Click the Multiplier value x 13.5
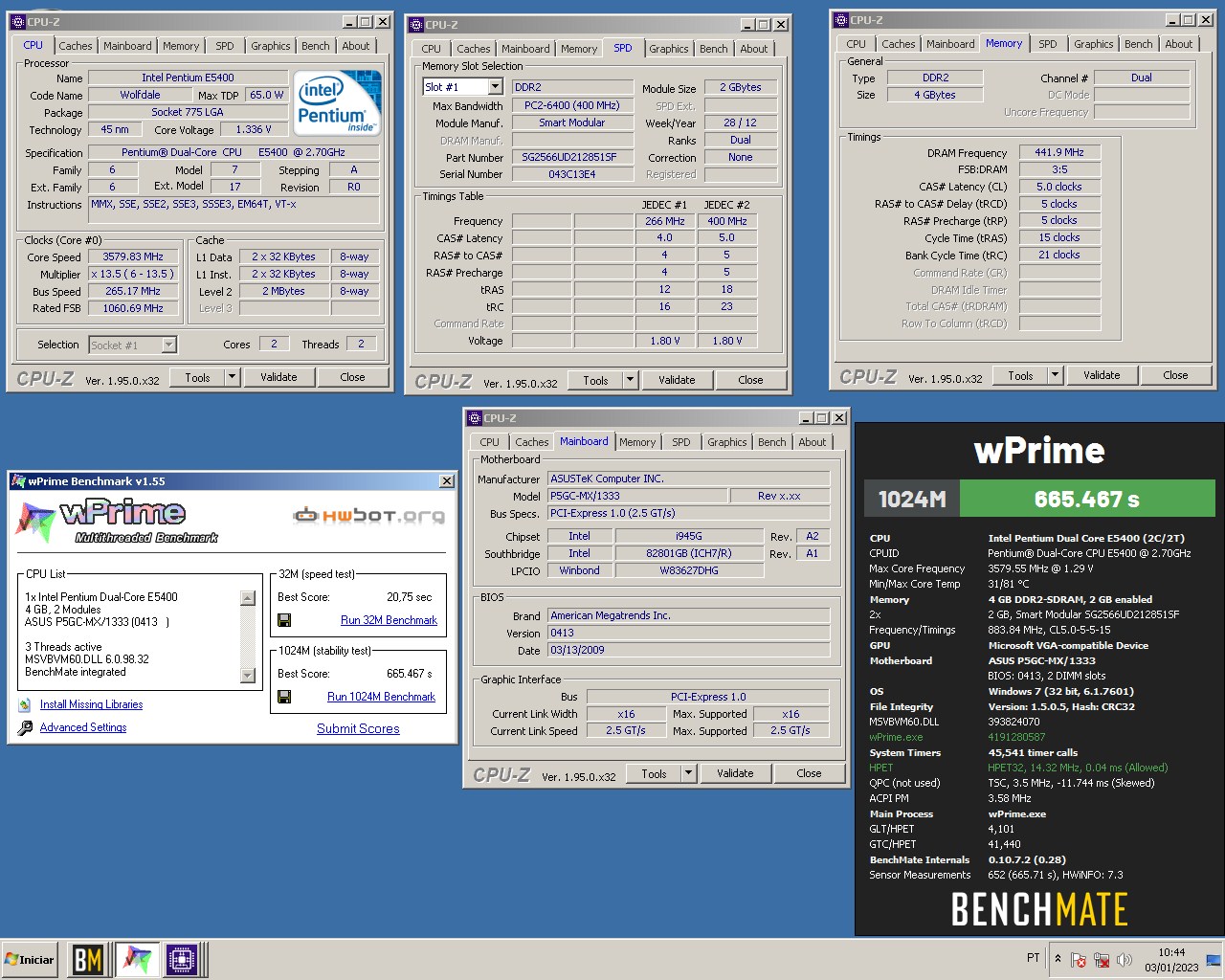This screenshot has width=1225, height=980. 133,274
